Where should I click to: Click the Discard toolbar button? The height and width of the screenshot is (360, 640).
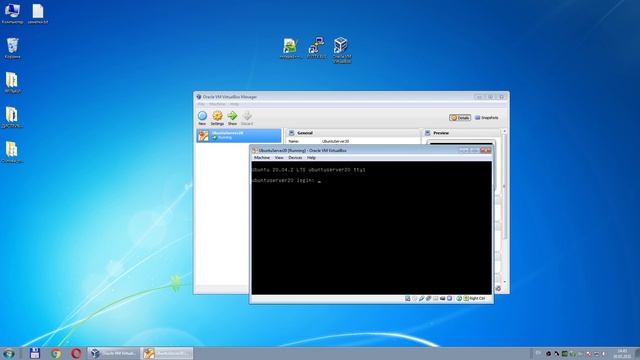[x=247, y=118]
